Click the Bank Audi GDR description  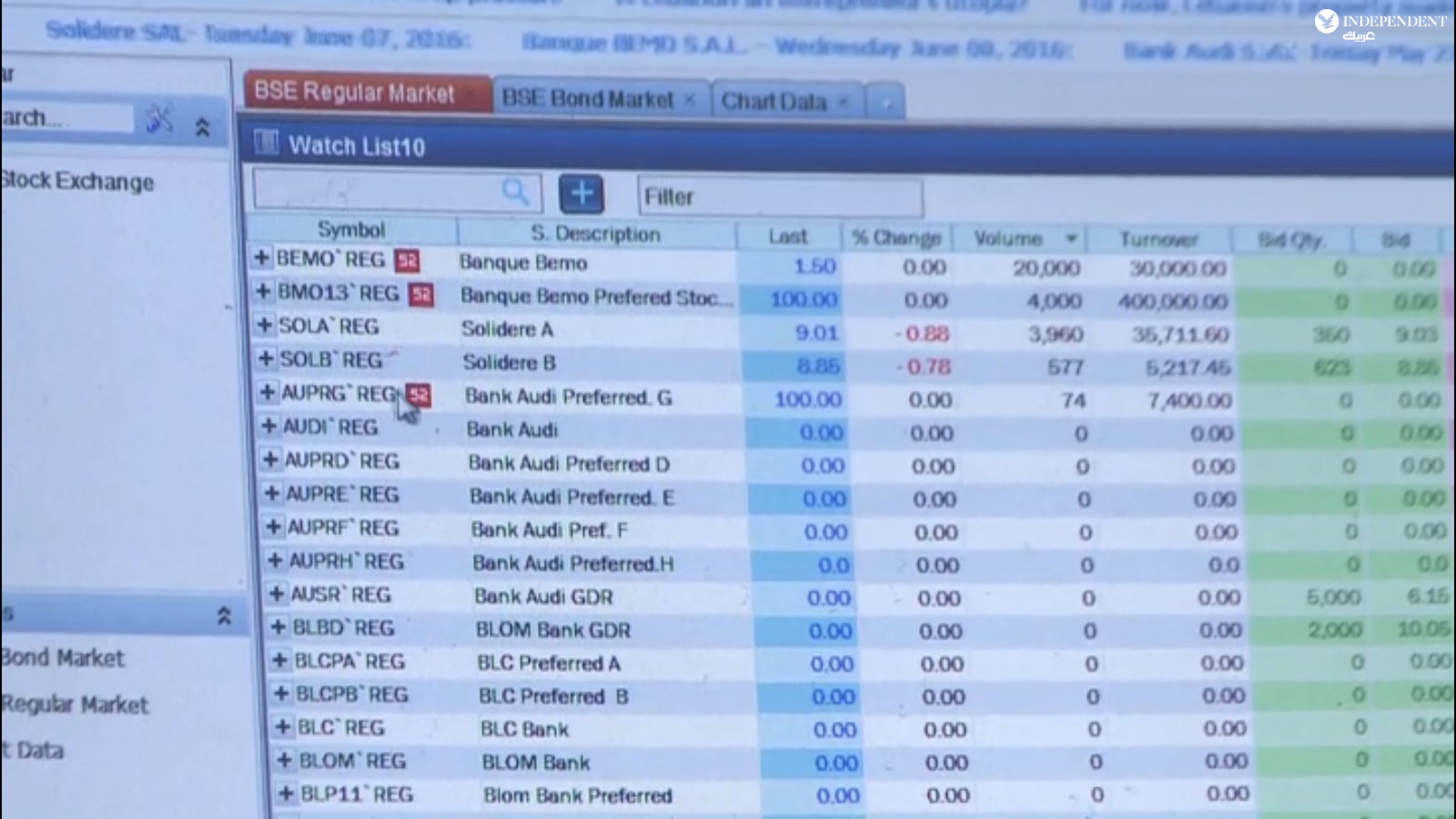click(544, 597)
